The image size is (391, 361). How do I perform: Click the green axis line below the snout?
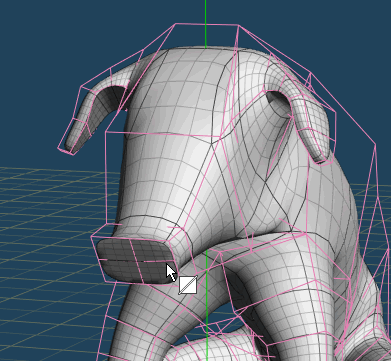[x=207, y=300]
